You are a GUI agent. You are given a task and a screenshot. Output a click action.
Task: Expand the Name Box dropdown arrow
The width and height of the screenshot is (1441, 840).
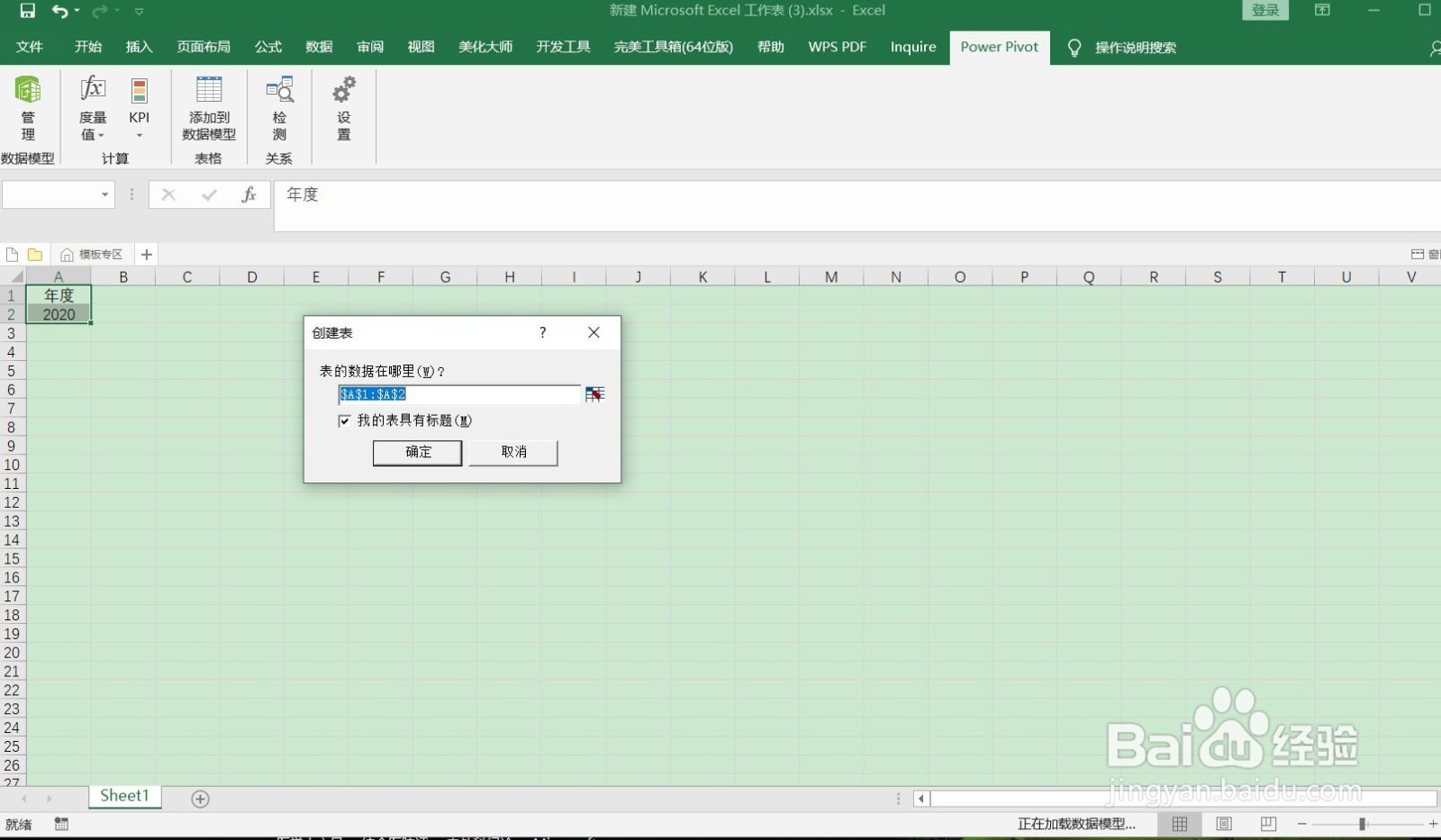(x=104, y=194)
